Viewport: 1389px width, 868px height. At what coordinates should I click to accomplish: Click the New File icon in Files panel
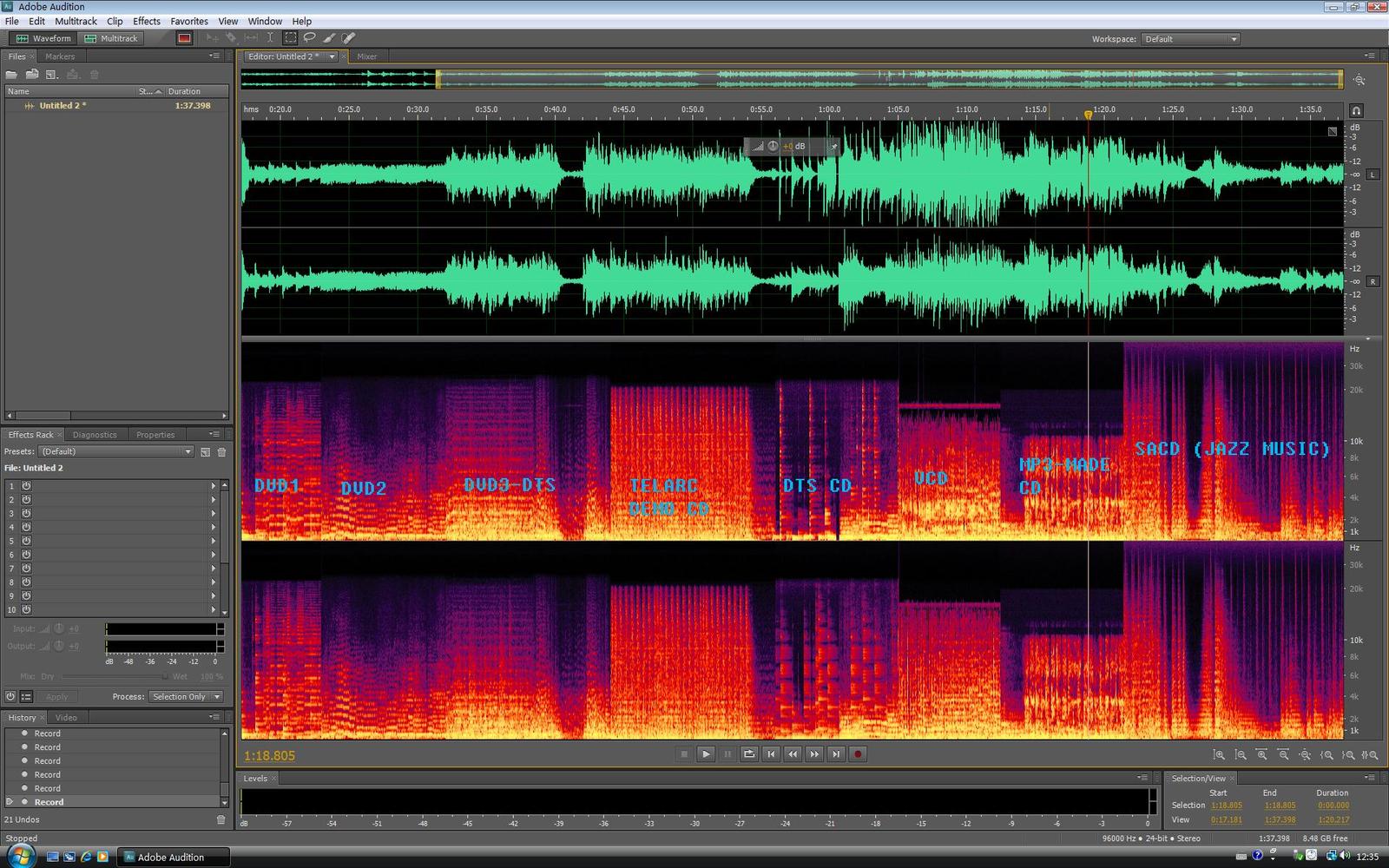51,75
